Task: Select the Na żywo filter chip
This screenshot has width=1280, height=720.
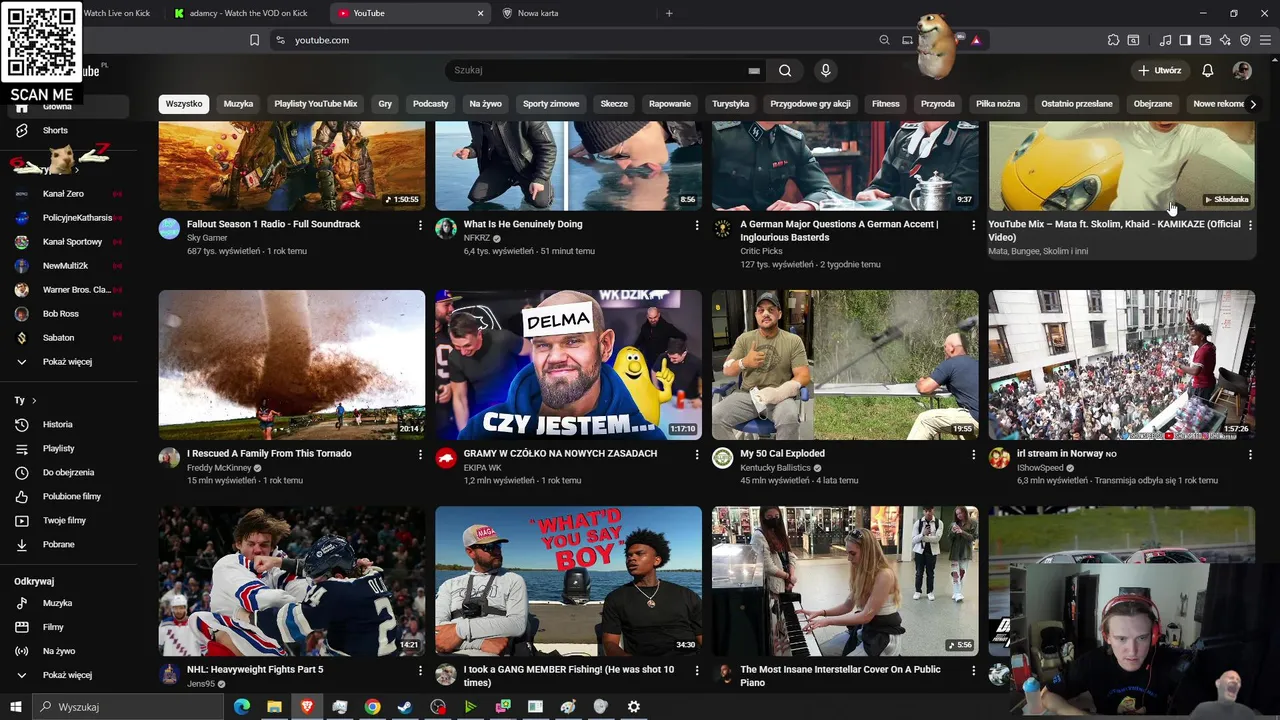Action: tap(486, 104)
